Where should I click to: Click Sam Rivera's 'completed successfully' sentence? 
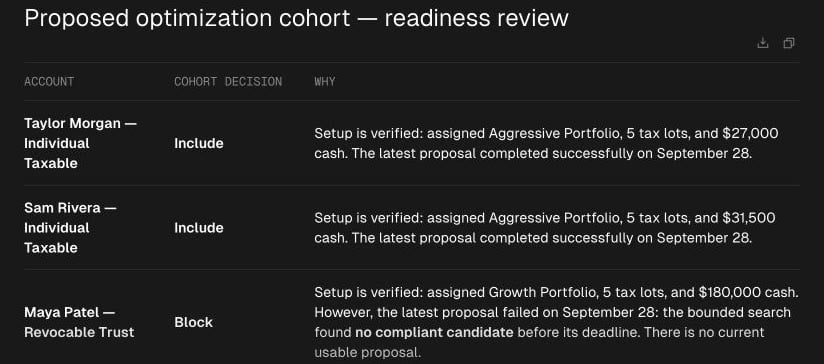[x=552, y=238]
